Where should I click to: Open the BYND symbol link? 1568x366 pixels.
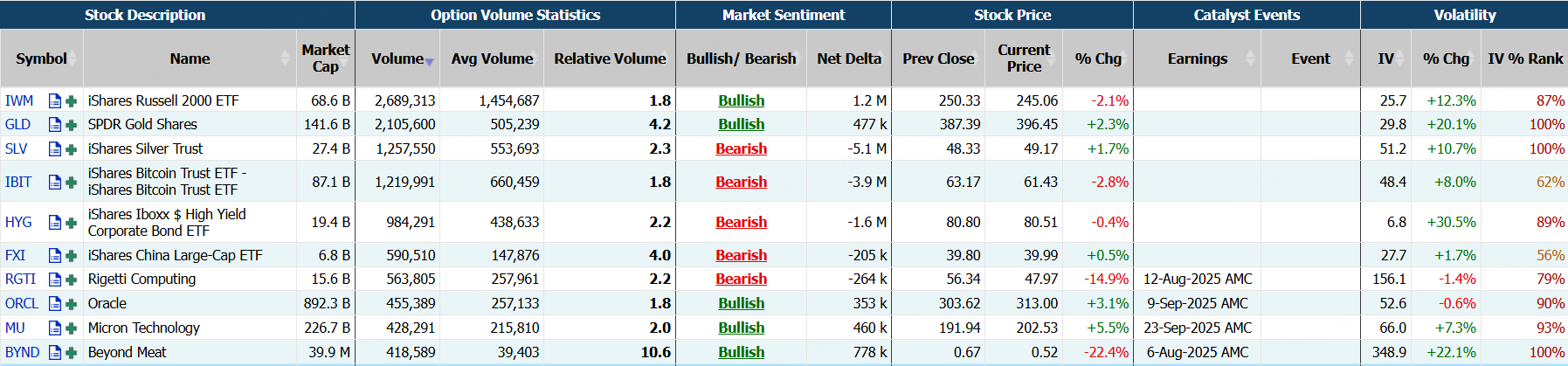tap(22, 353)
